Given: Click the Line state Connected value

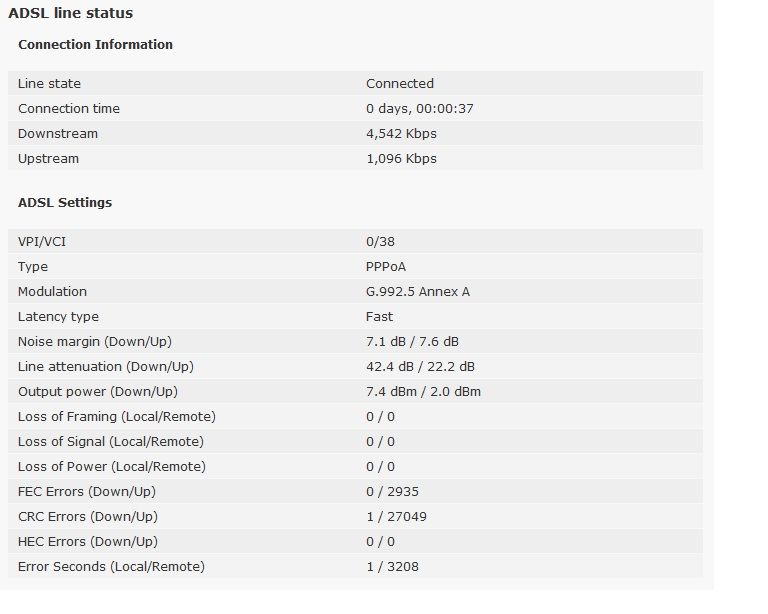Looking at the screenshot, I should (400, 84).
